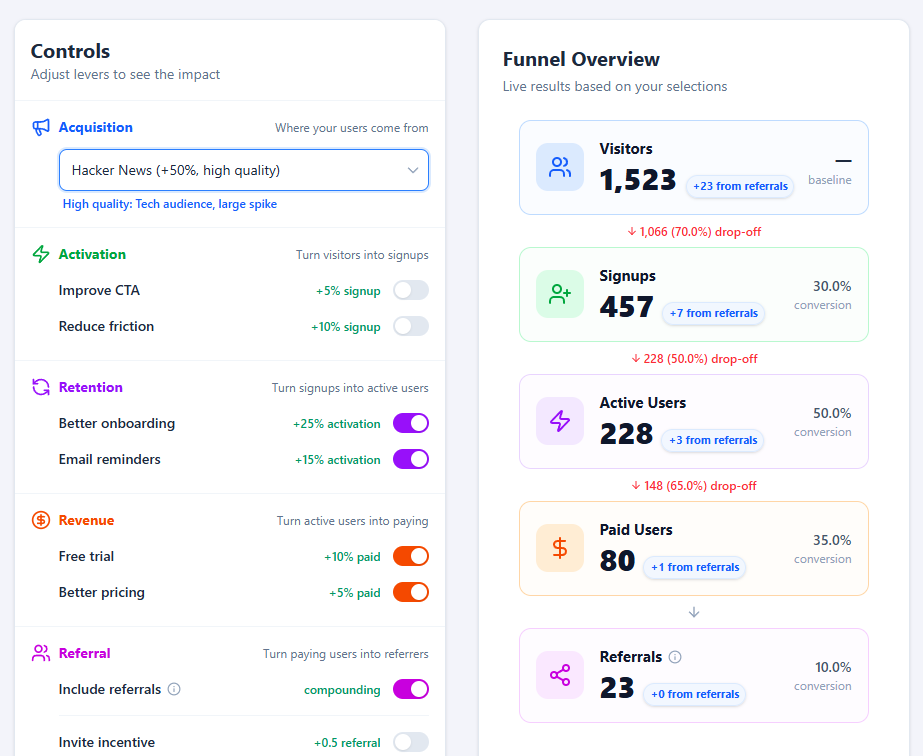
Task: Disable the Better onboarding toggle
Action: (x=411, y=423)
